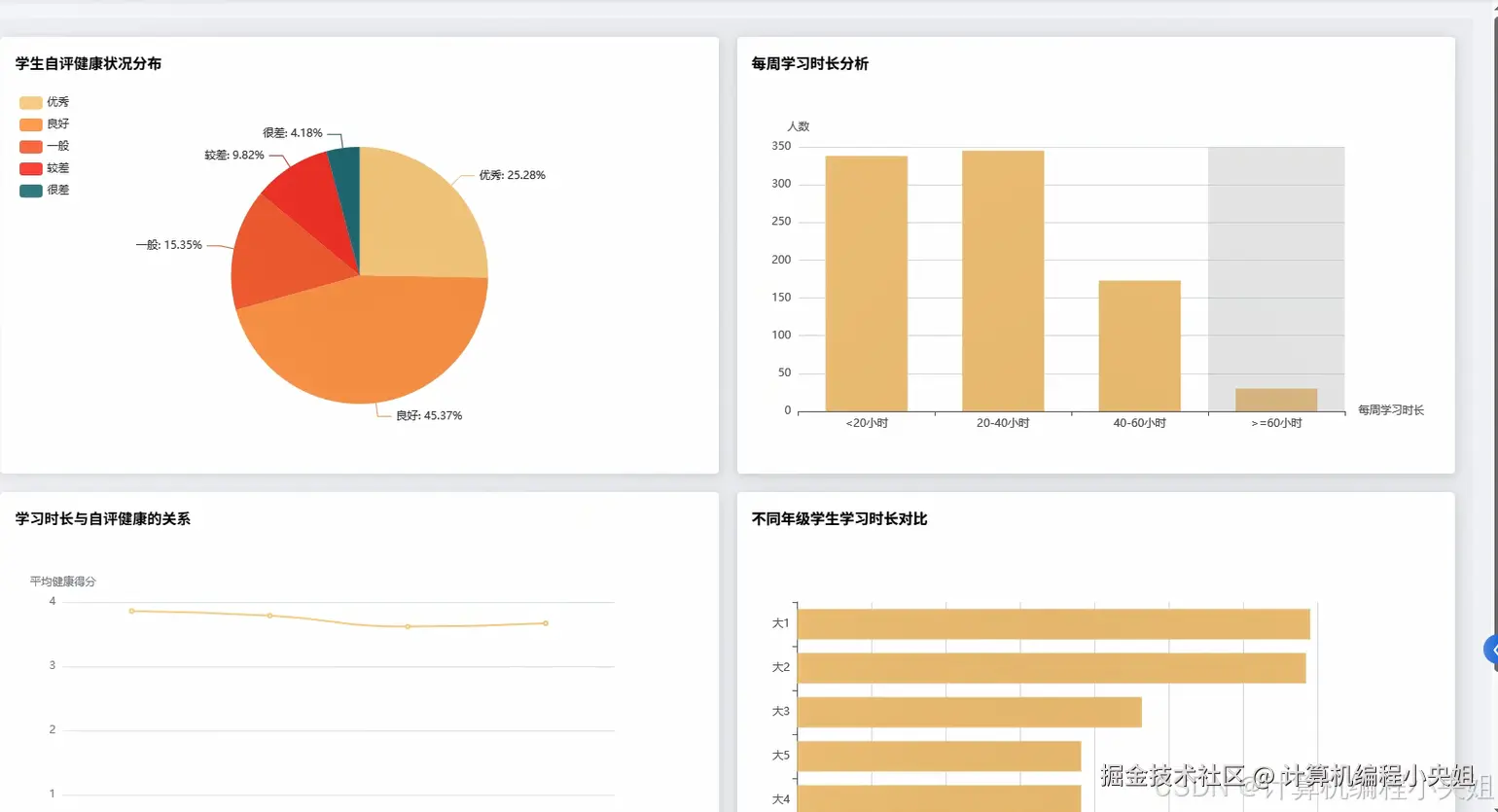Click the 大1 axis label
Viewport: 1498px width, 812px height.
(780, 623)
